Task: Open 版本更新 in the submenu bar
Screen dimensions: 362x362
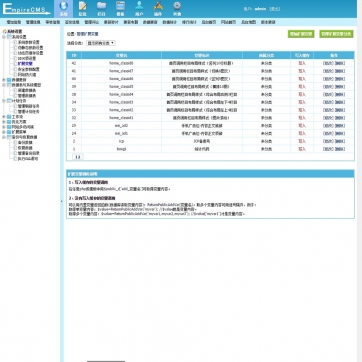Action: (x=268, y=22)
